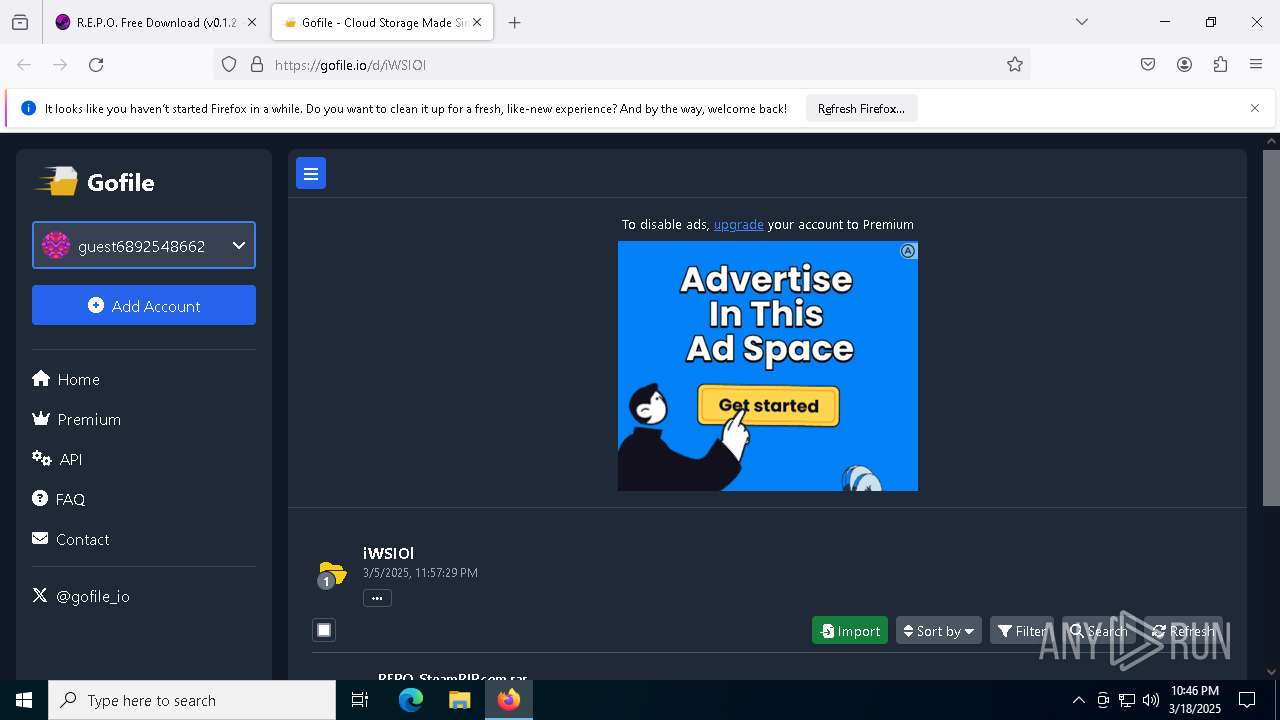The image size is (1280, 720).
Task: Click Firefox icon in taskbar
Action: pos(509,700)
